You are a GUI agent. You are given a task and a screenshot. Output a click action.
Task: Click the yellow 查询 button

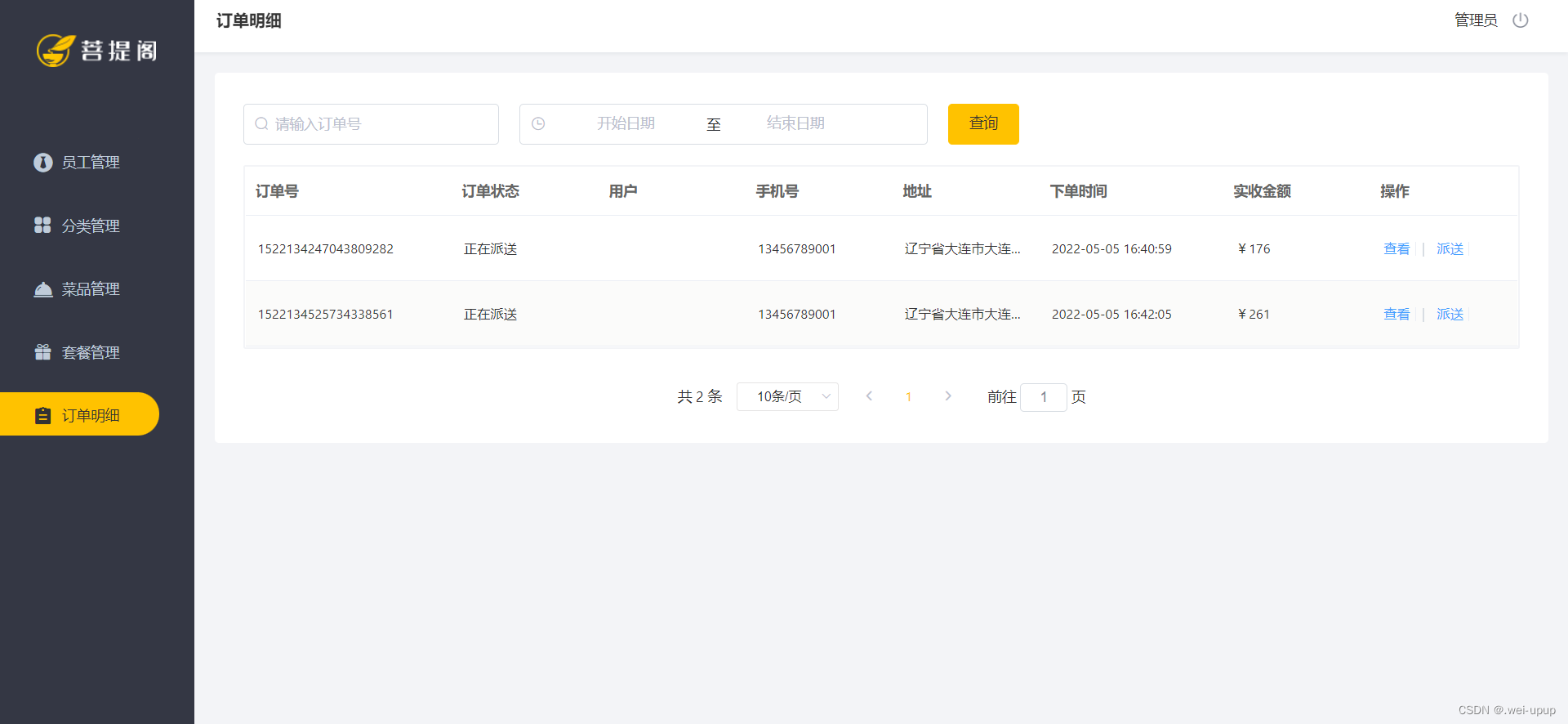[x=983, y=124]
